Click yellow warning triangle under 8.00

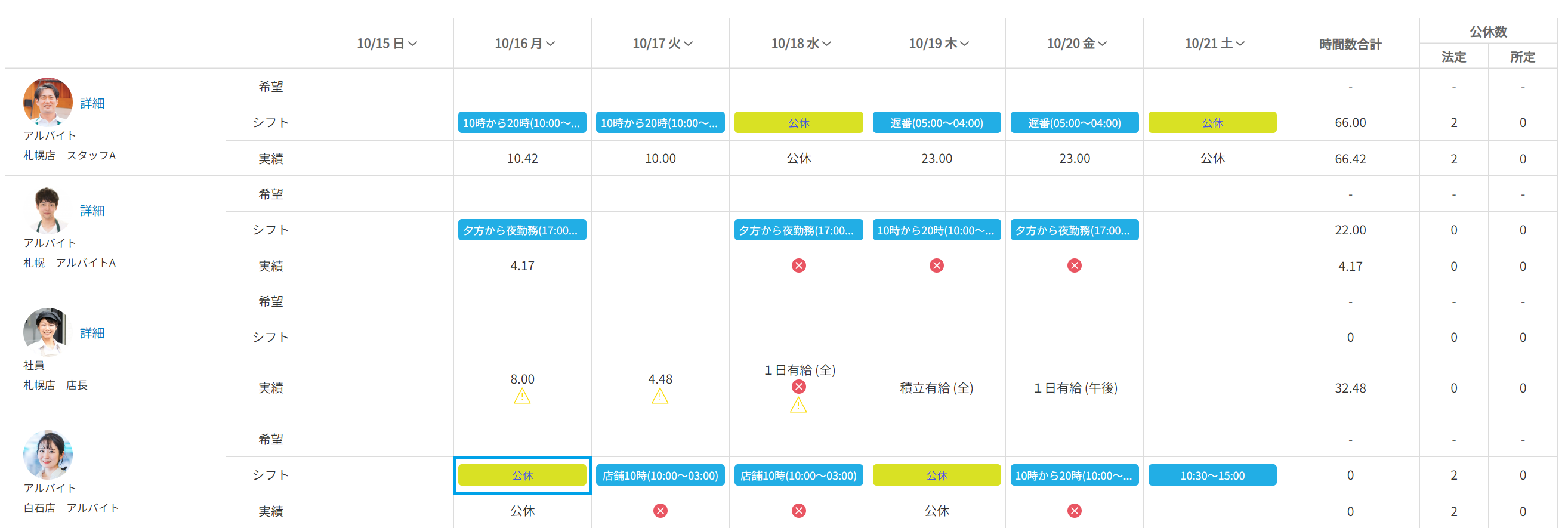[521, 397]
